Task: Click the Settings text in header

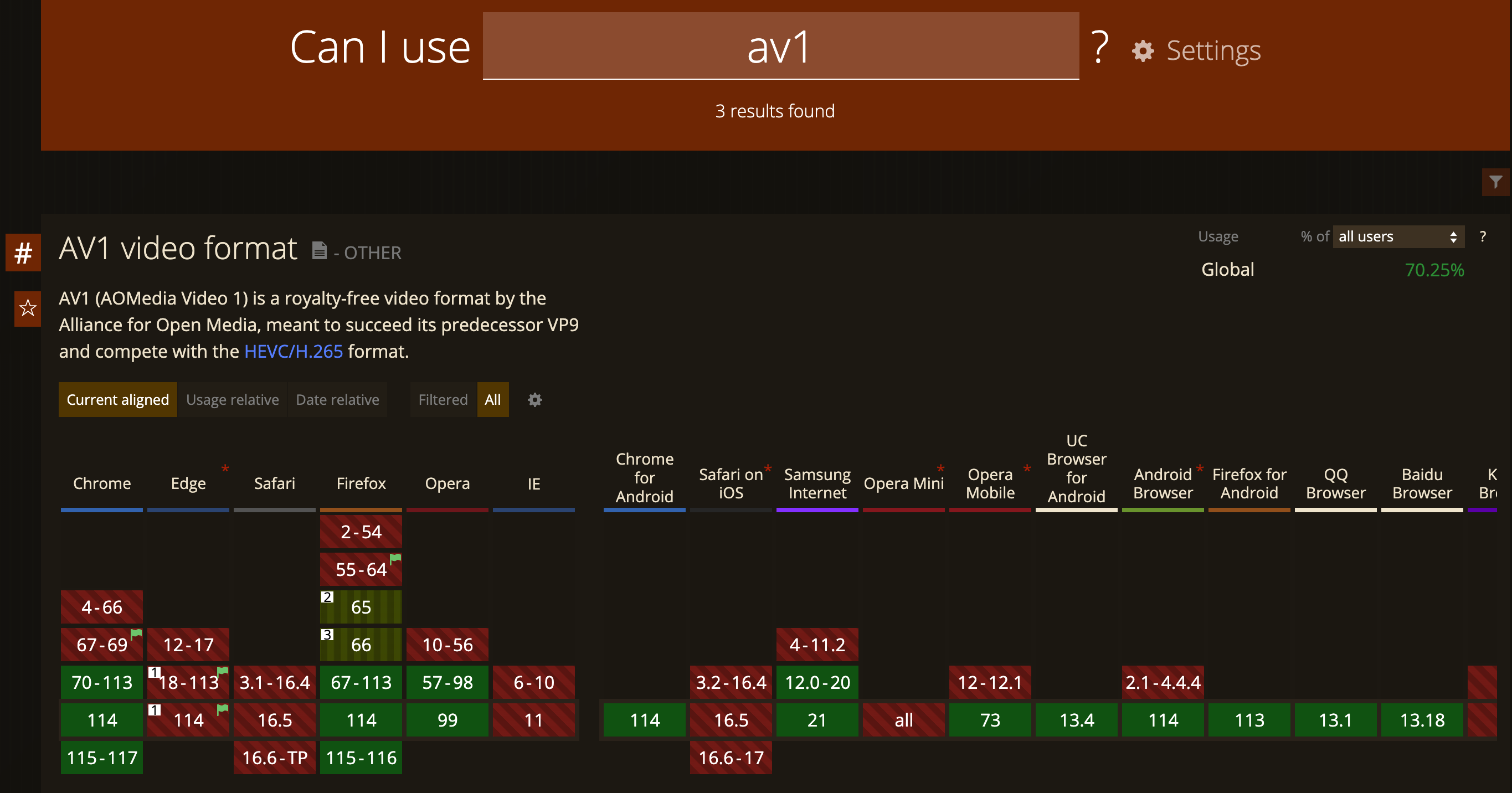Action: coord(1213,51)
